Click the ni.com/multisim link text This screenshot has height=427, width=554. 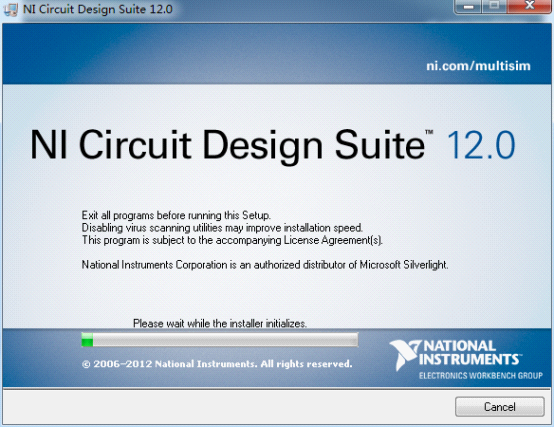pyautogui.click(x=478, y=66)
